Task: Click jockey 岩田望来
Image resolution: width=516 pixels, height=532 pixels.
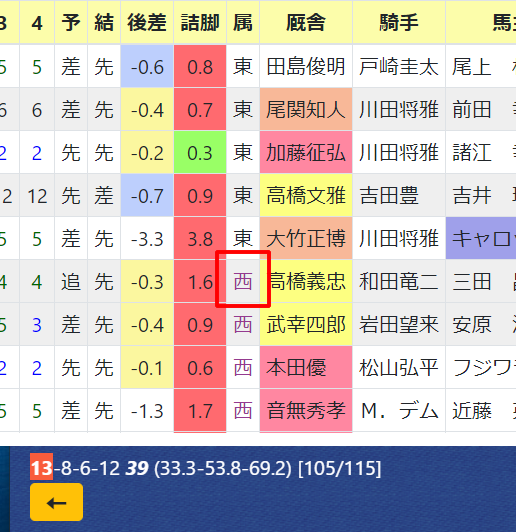Action: pos(399,325)
